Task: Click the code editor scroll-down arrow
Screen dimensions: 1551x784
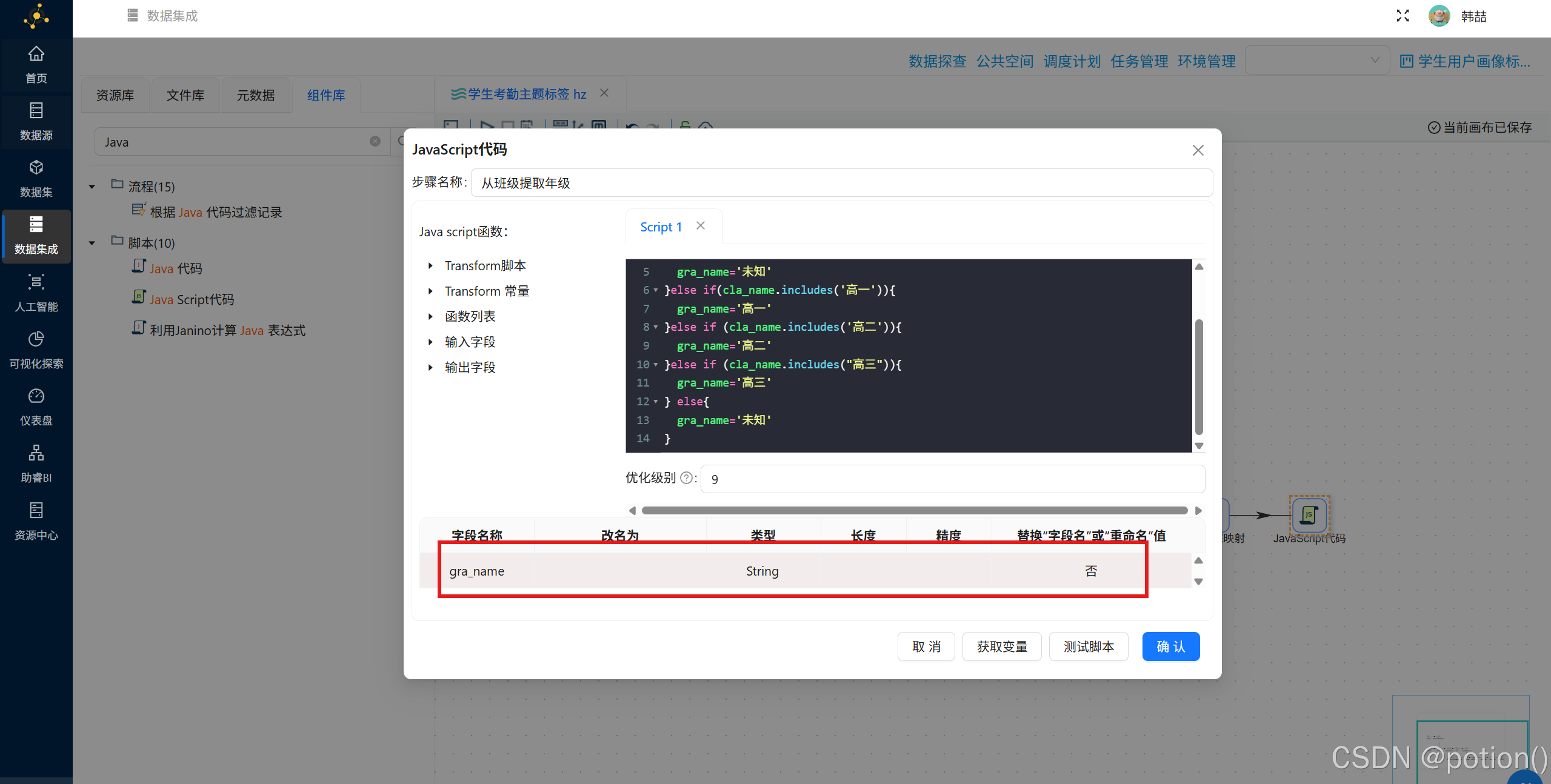Action: click(1199, 446)
